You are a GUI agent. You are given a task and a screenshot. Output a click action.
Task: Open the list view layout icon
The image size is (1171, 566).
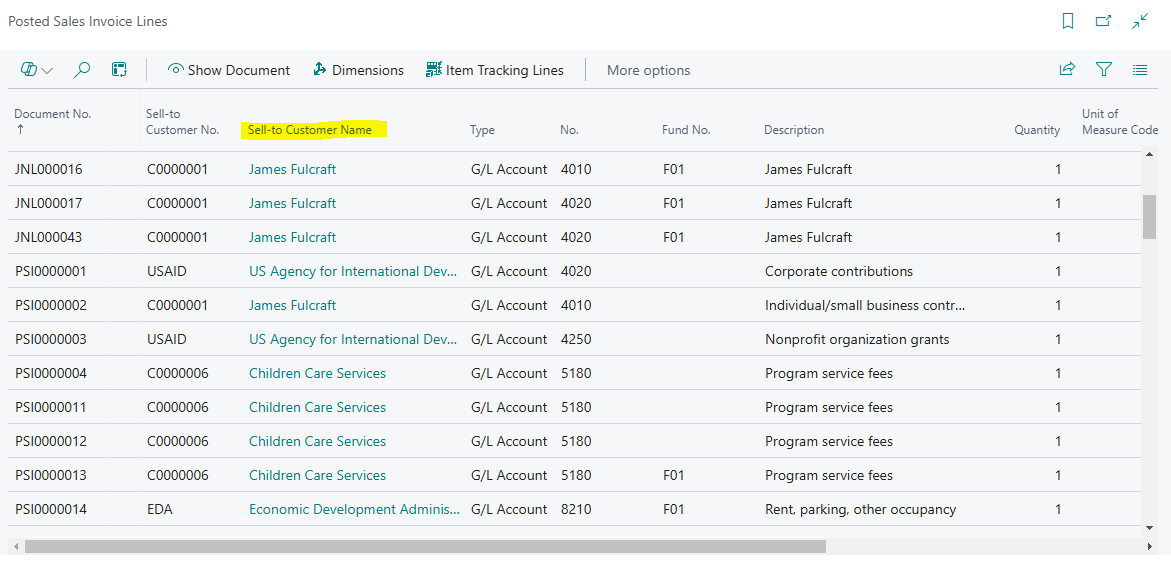[x=1140, y=70]
